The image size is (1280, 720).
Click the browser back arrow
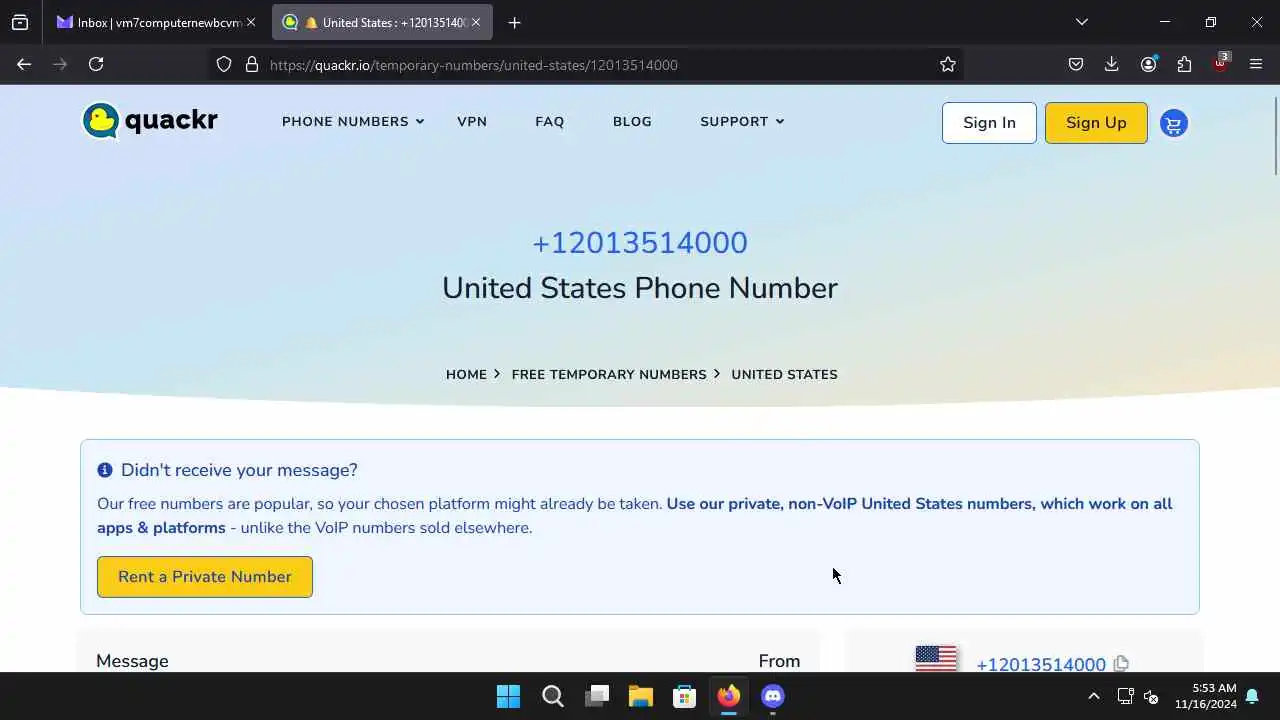pyautogui.click(x=24, y=64)
